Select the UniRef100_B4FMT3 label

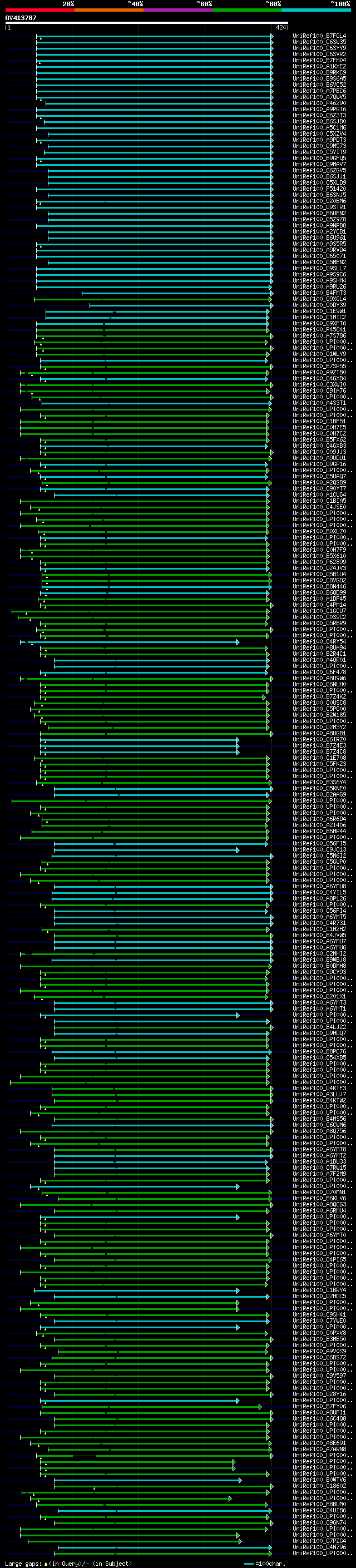319,293
